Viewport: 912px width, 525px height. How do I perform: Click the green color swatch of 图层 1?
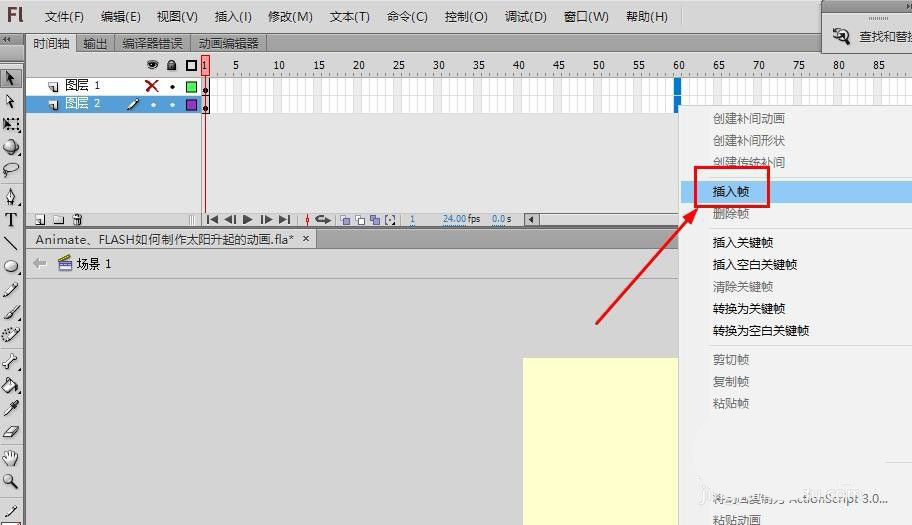pyautogui.click(x=191, y=86)
